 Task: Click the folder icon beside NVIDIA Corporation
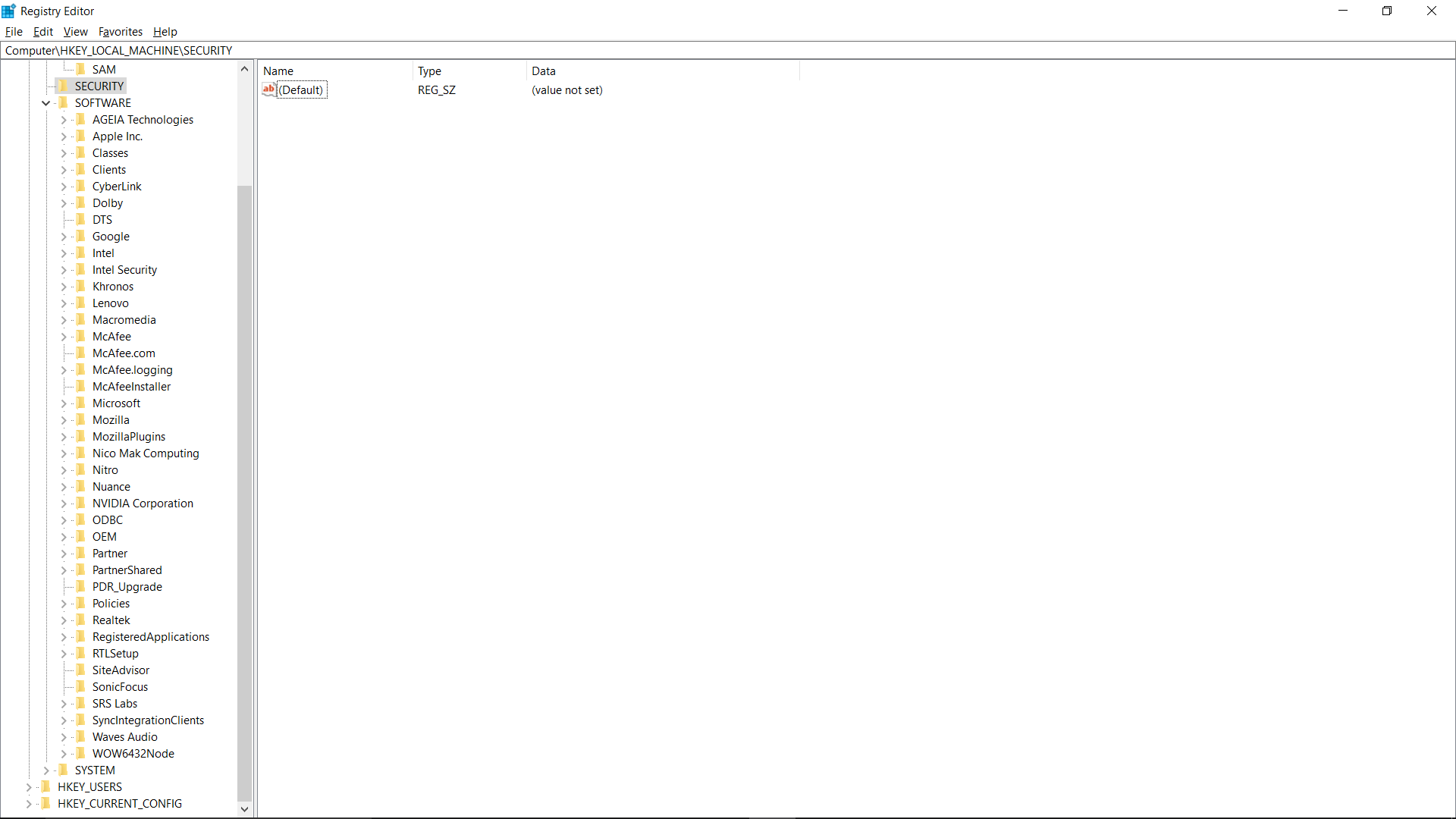point(81,503)
